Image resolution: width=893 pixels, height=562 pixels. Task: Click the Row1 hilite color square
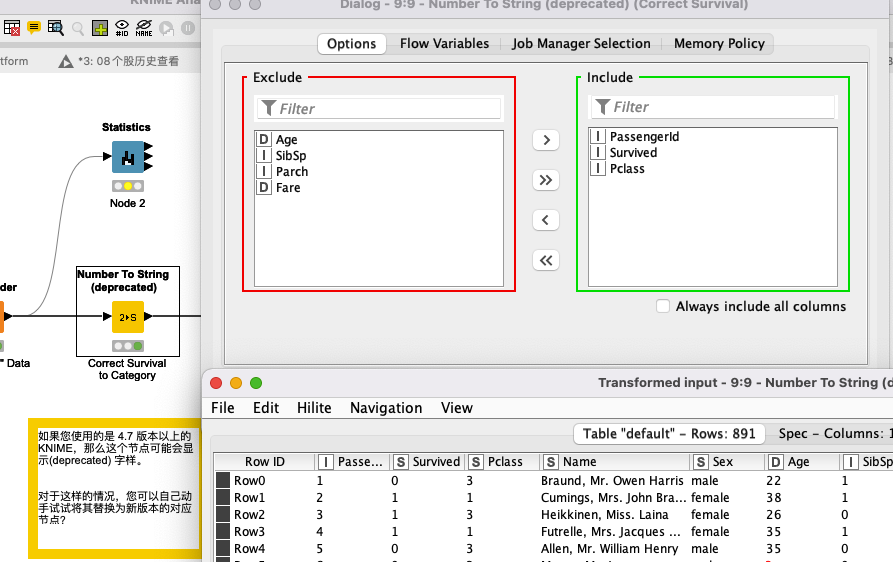tap(223, 498)
